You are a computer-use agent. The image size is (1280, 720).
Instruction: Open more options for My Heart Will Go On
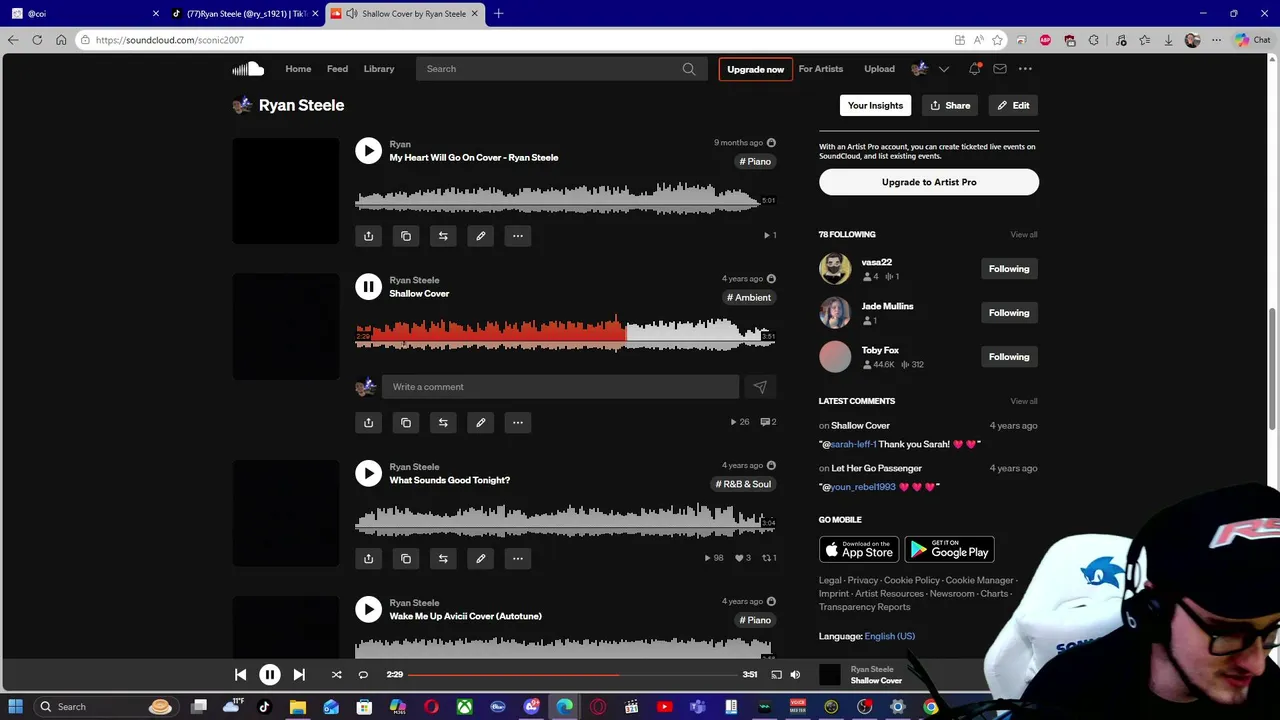click(518, 236)
